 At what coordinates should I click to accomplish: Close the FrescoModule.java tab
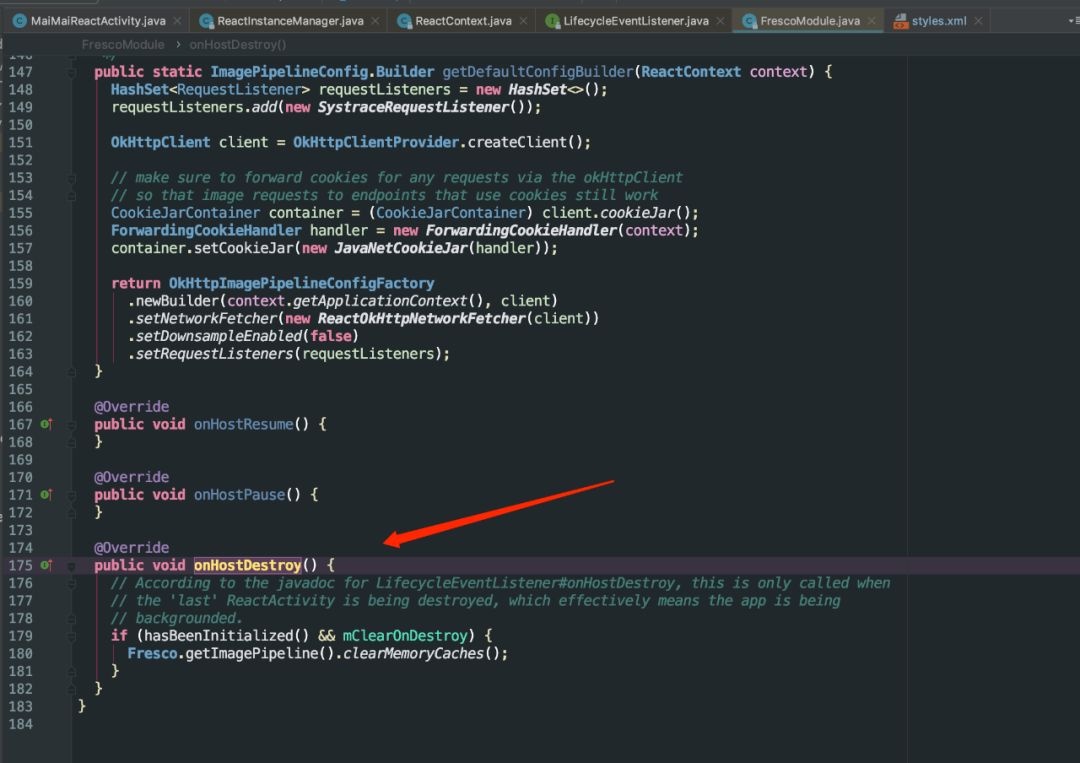coord(871,21)
